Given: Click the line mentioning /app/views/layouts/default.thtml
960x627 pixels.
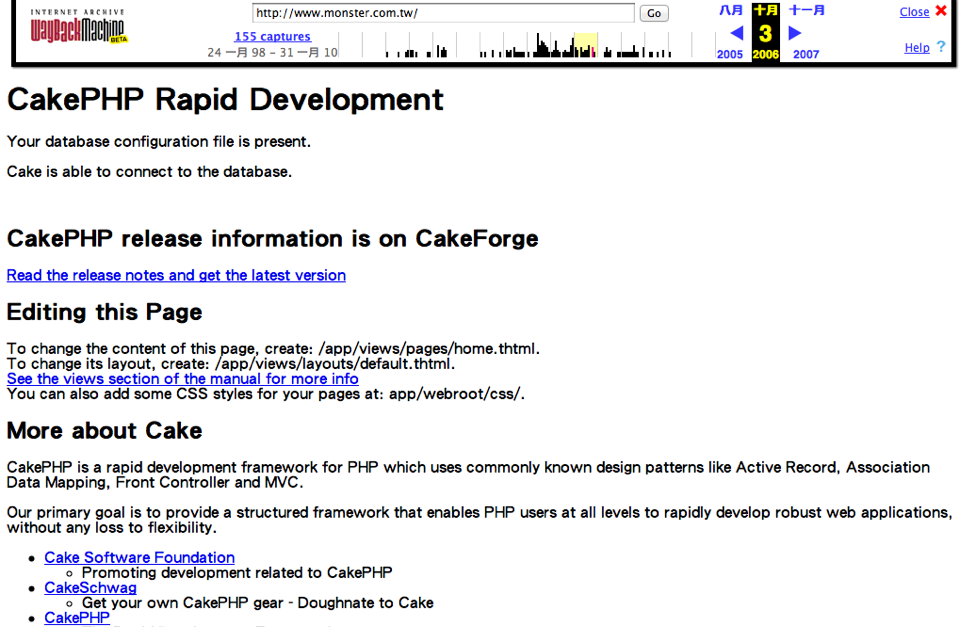Looking at the screenshot, I should coord(231,364).
